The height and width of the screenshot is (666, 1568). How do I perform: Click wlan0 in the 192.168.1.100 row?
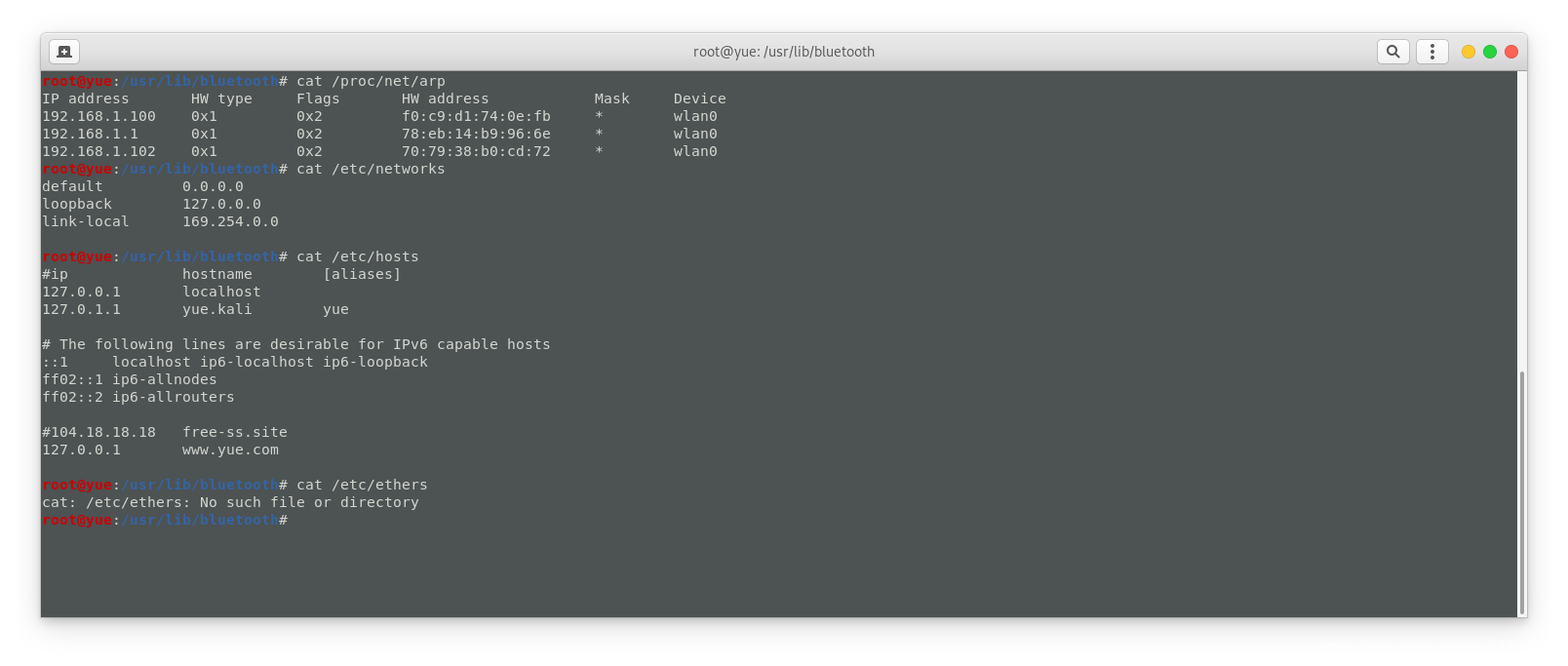click(695, 116)
